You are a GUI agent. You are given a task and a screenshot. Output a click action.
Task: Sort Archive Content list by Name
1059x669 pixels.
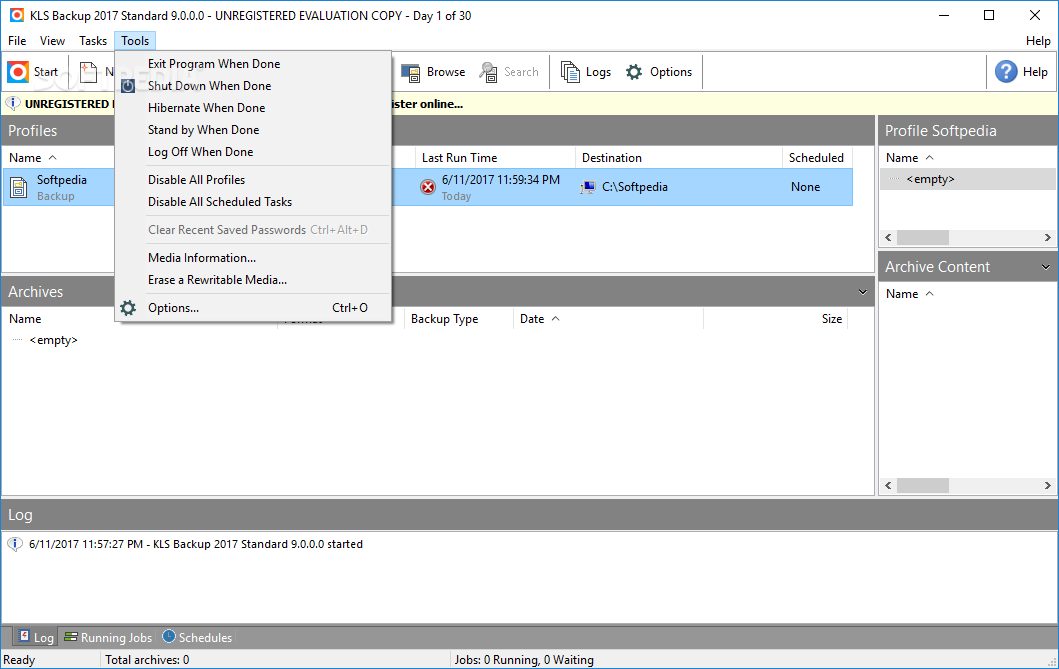click(910, 294)
